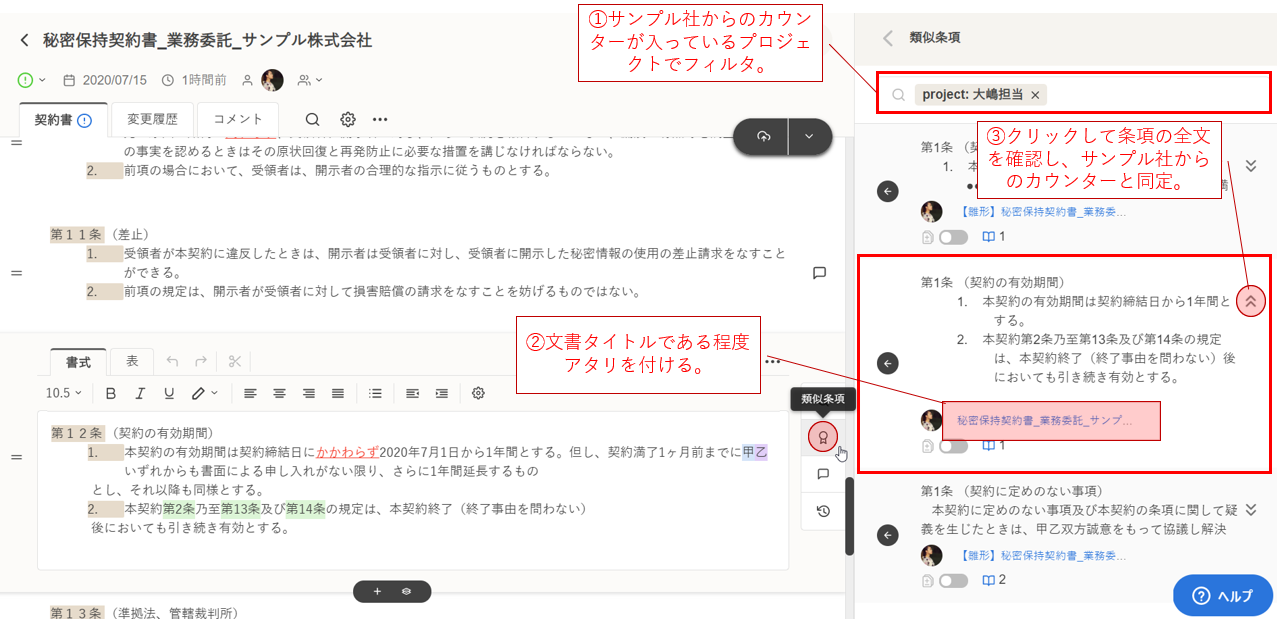Open the search magnifier beside the コメント tab

(312, 119)
